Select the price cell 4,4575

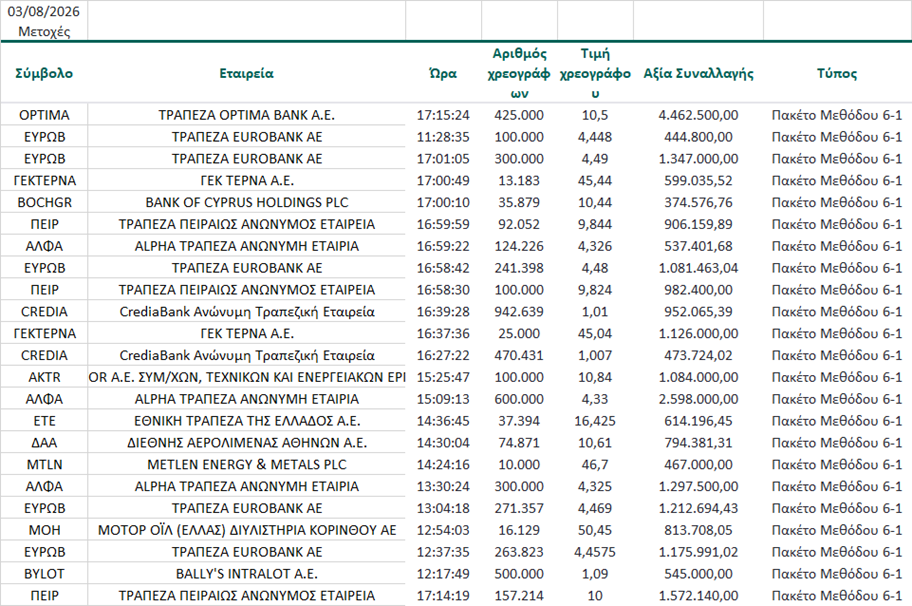pyautogui.click(x=595, y=552)
